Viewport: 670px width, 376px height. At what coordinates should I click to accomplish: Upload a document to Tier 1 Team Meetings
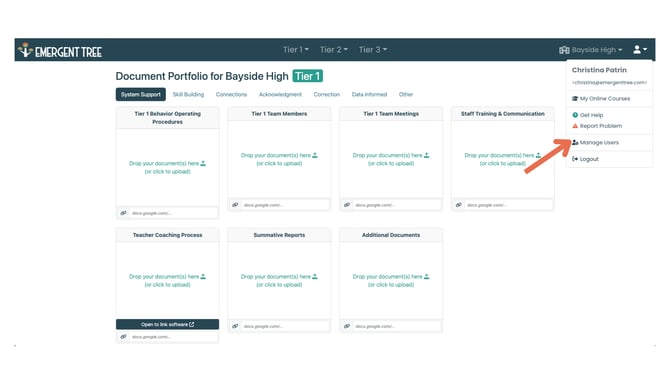[x=391, y=159]
